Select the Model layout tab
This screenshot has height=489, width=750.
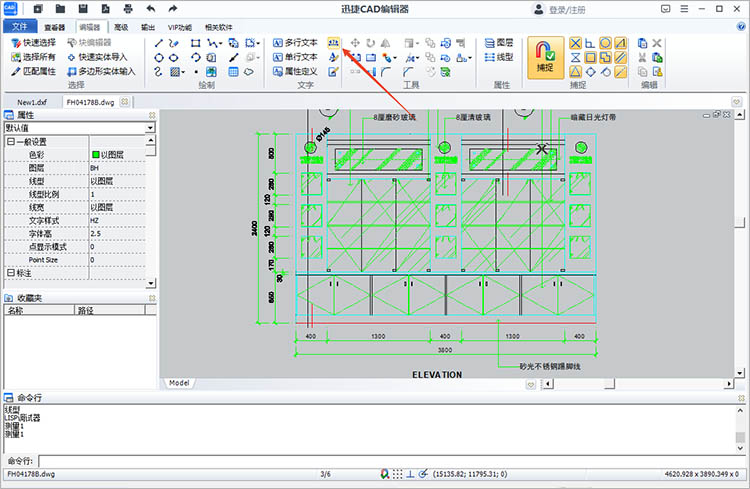coord(179,383)
